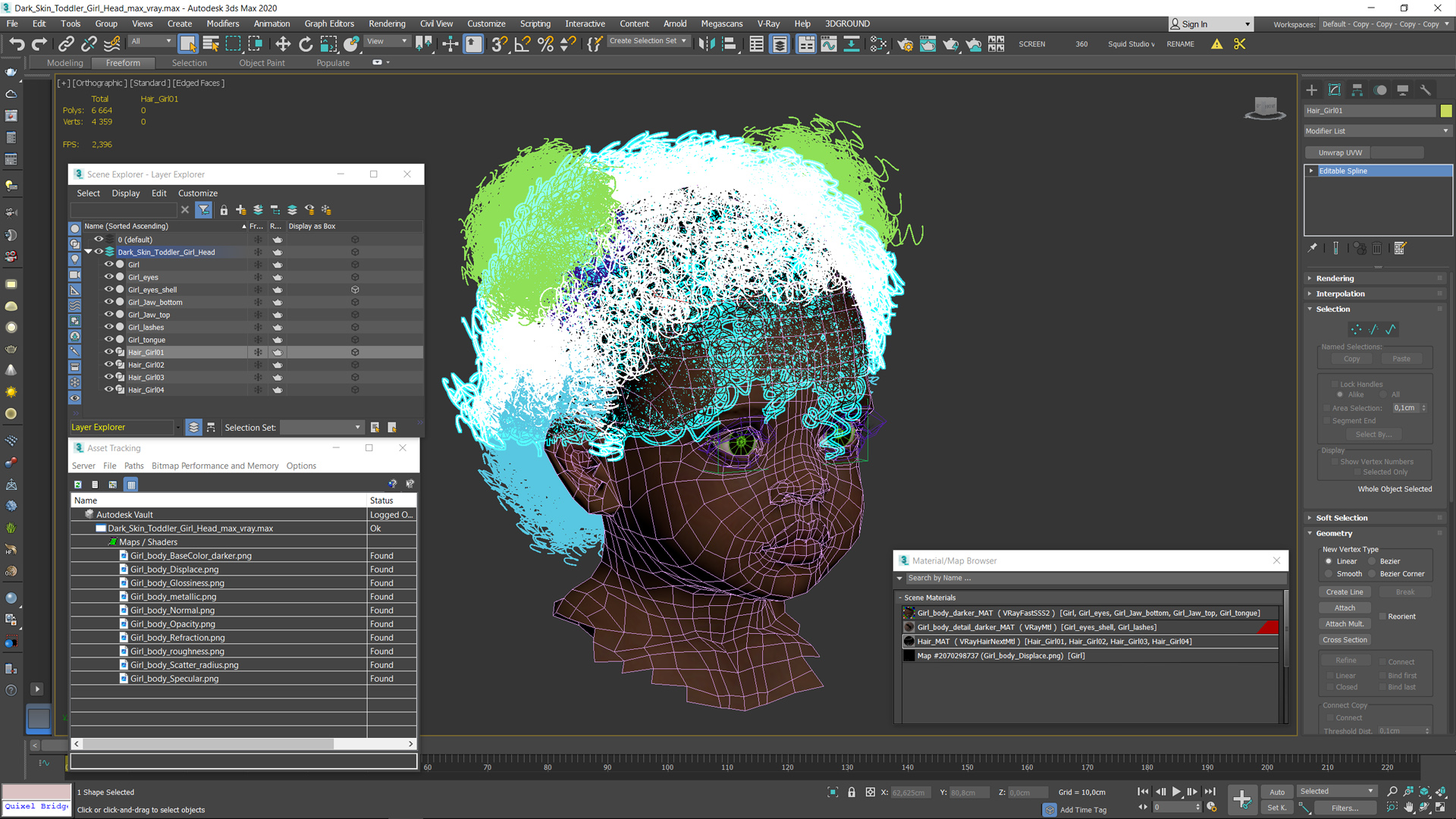Open the View reference coordinate dropdown
1456x819 pixels.
388,42
